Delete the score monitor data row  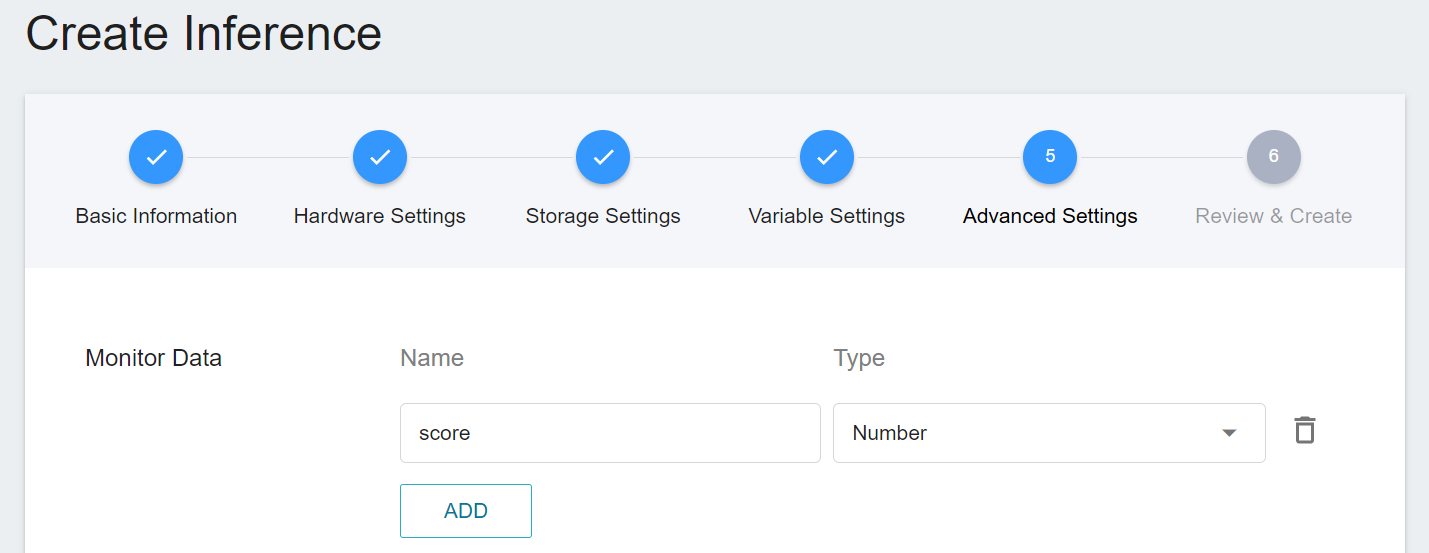click(x=1304, y=431)
